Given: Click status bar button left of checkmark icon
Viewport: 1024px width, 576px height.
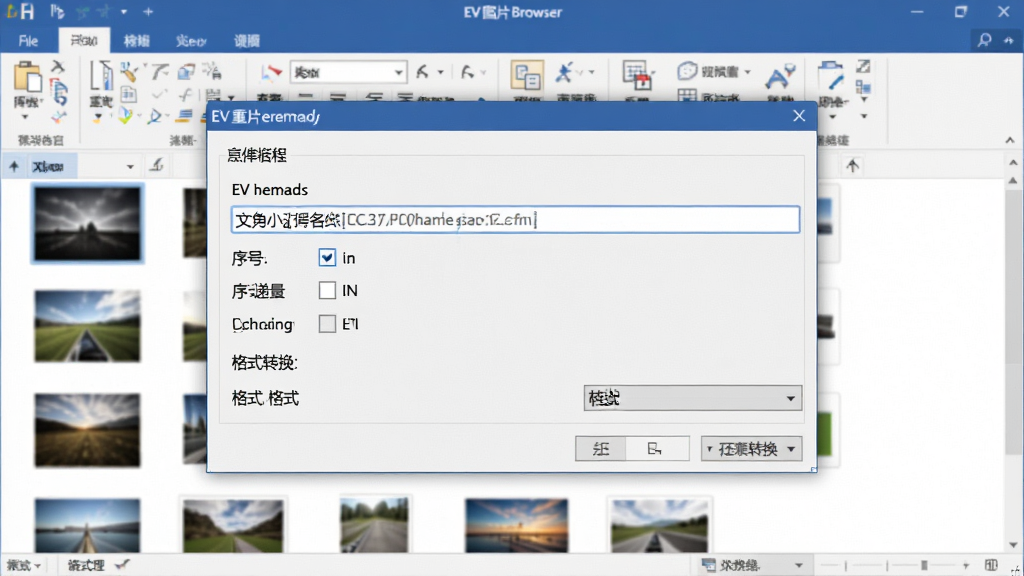Looking at the screenshot, I should click(x=86, y=566).
